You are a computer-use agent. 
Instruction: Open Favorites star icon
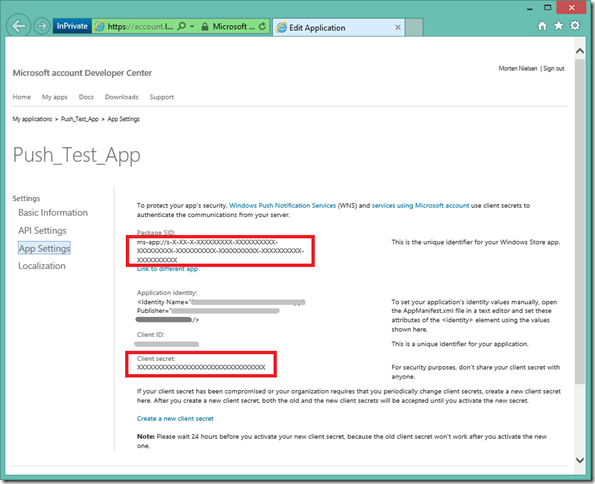pos(559,25)
